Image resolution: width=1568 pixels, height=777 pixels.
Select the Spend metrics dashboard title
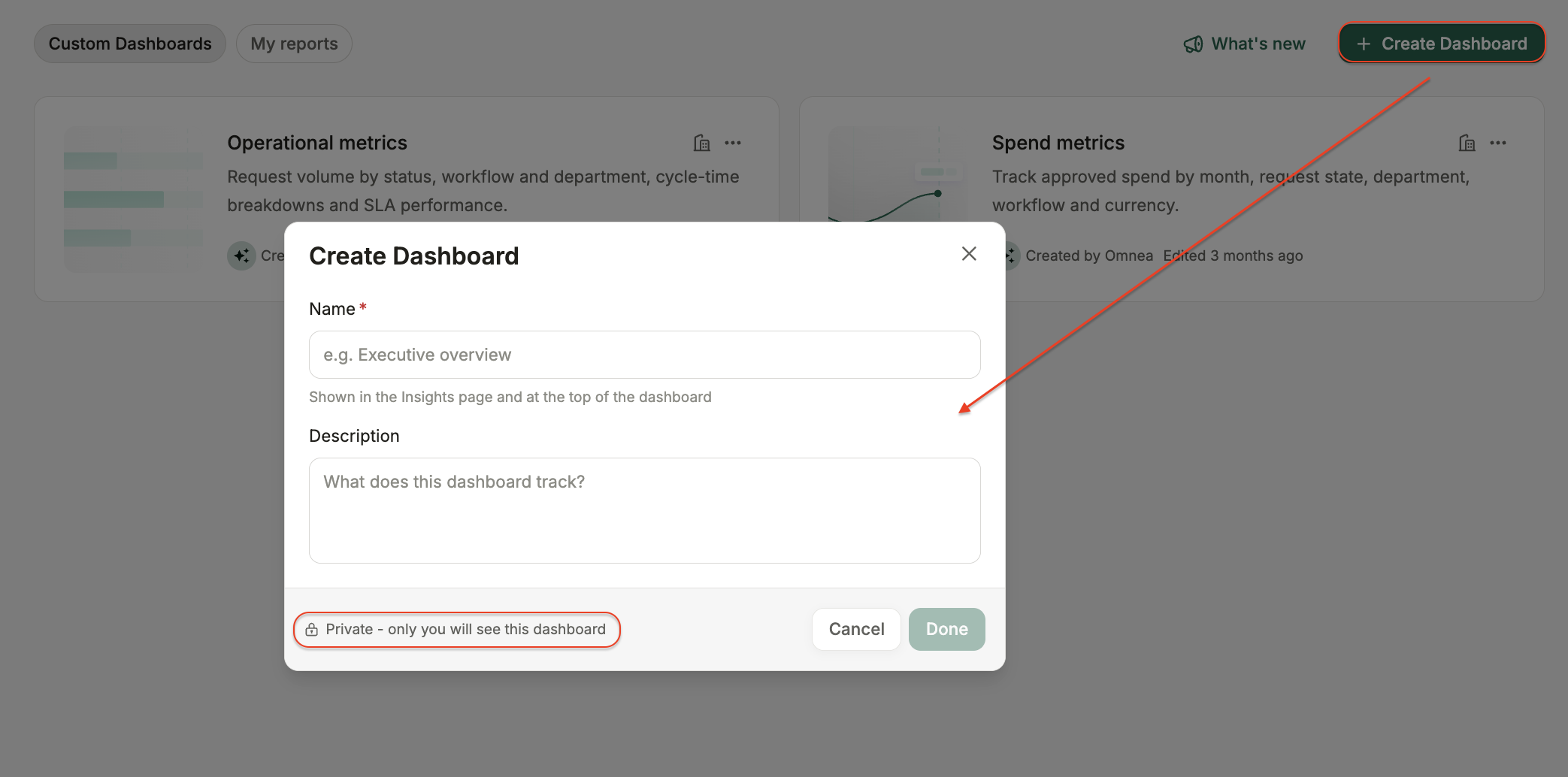(1058, 143)
